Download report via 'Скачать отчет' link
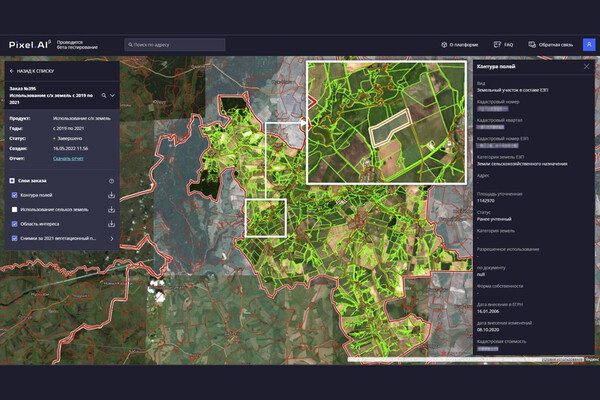Screen dimensions: 600x400 tap(68, 158)
